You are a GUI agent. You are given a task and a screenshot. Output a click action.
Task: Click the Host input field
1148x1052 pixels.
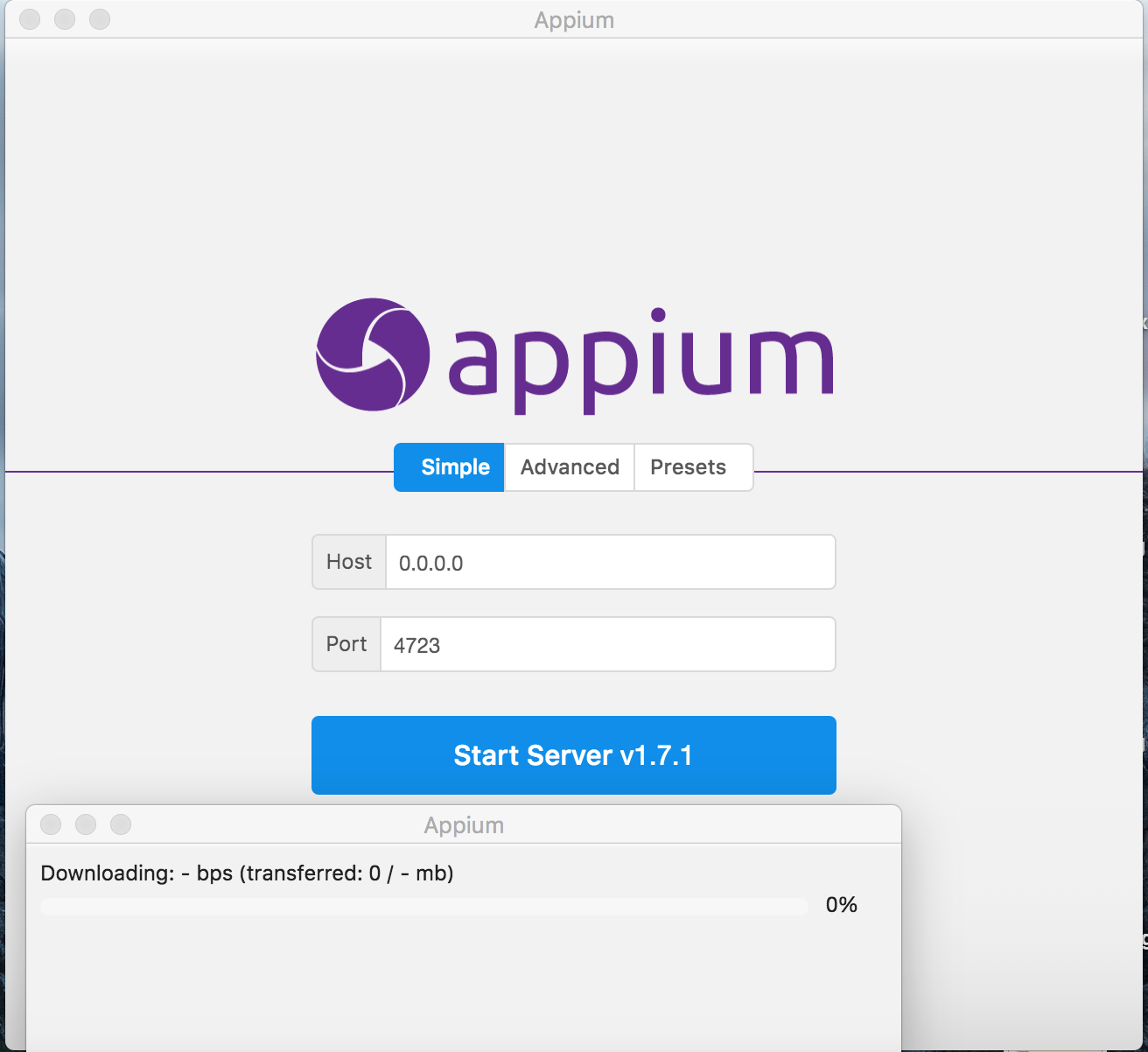pos(611,562)
